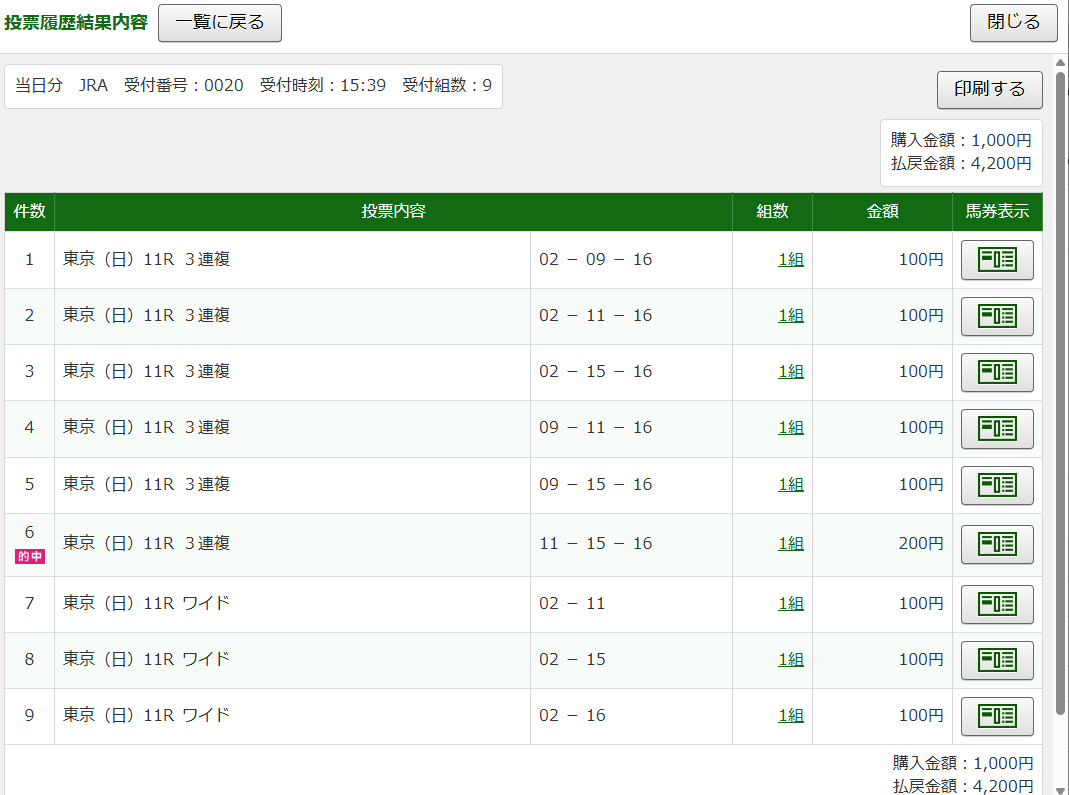This screenshot has width=1069, height=795.
Task: Click the 100円 amount in row 9
Action: point(921,715)
